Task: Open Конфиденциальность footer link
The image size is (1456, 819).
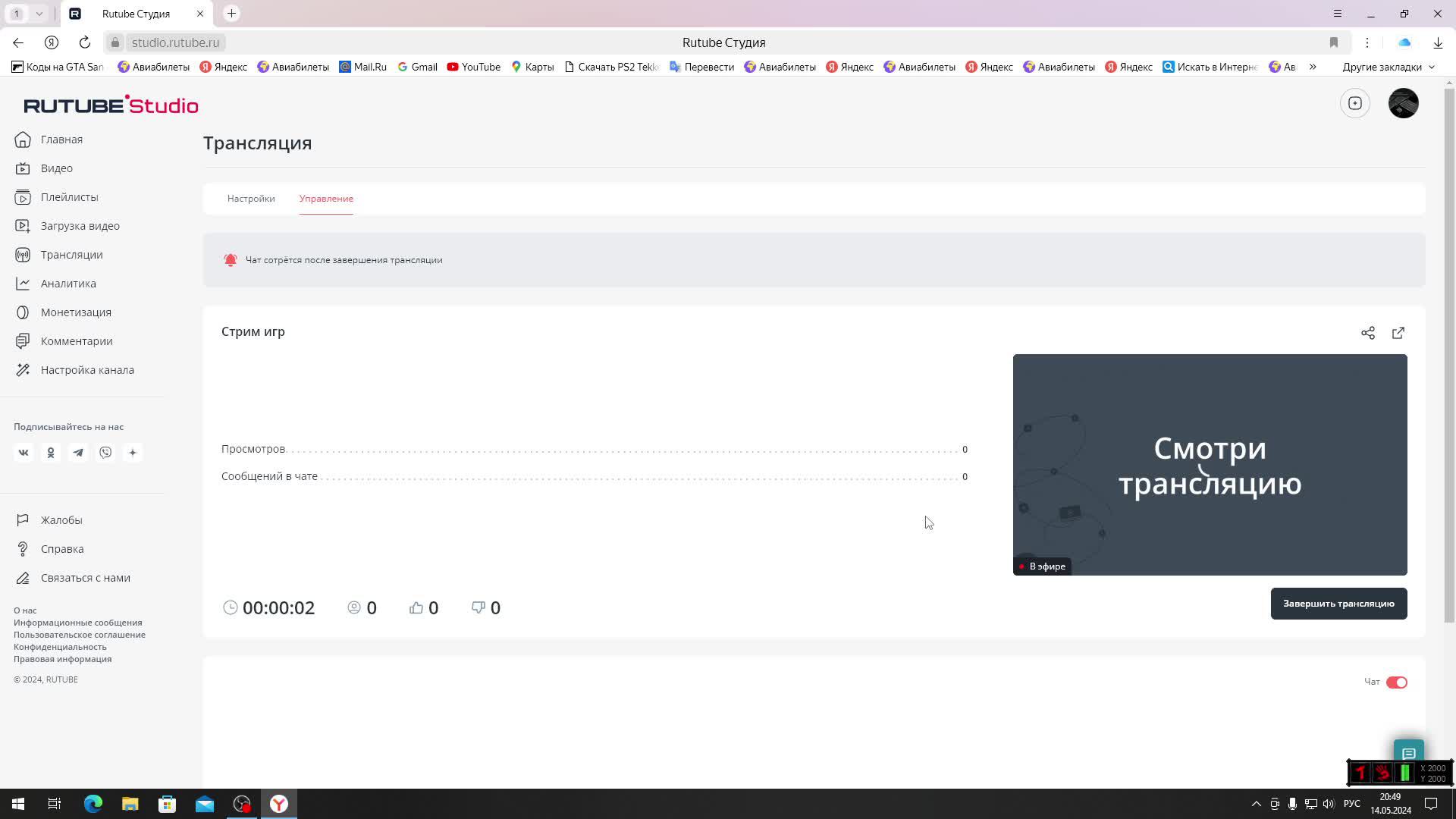Action: 60,647
